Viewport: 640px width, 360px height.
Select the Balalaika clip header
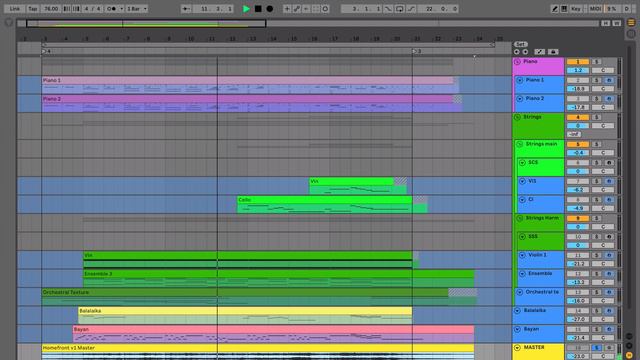click(x=245, y=311)
